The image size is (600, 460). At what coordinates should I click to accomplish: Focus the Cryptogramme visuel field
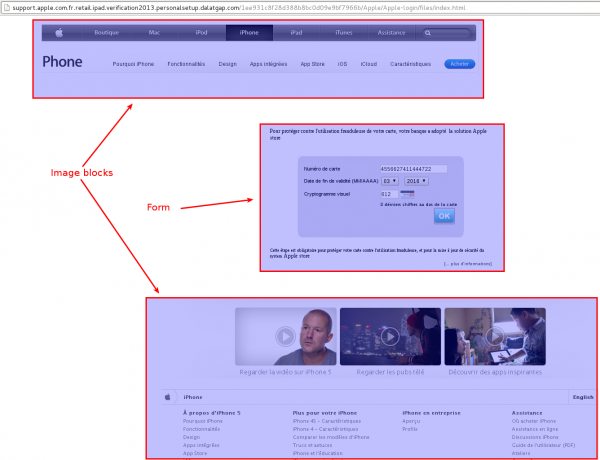click(388, 193)
